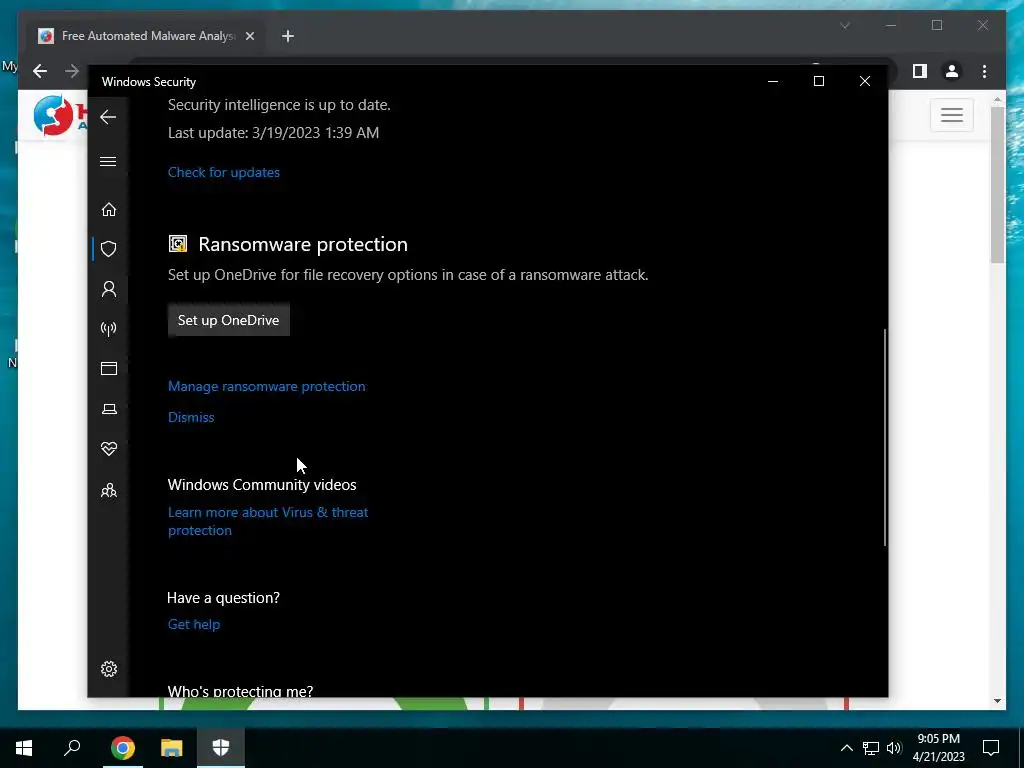Open taskbar search magnifier
The width and height of the screenshot is (1024, 768).
click(x=72, y=747)
